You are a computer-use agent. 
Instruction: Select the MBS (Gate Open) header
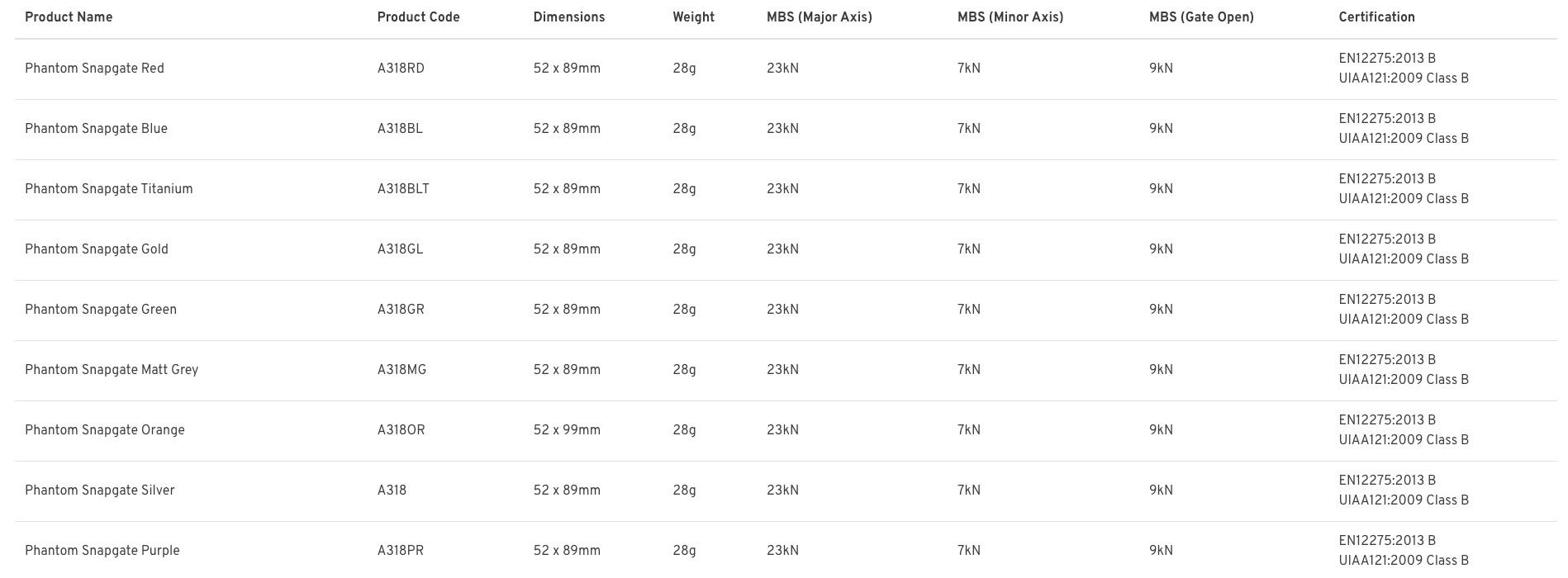coord(1201,17)
